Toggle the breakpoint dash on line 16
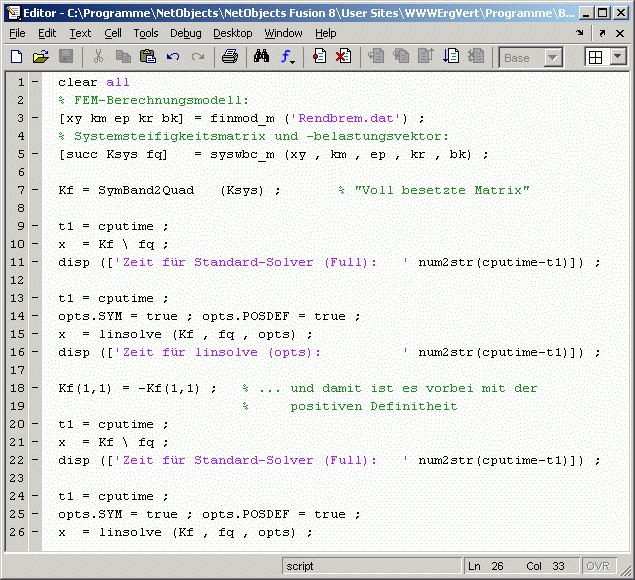The width and height of the screenshot is (635, 580). point(36,352)
